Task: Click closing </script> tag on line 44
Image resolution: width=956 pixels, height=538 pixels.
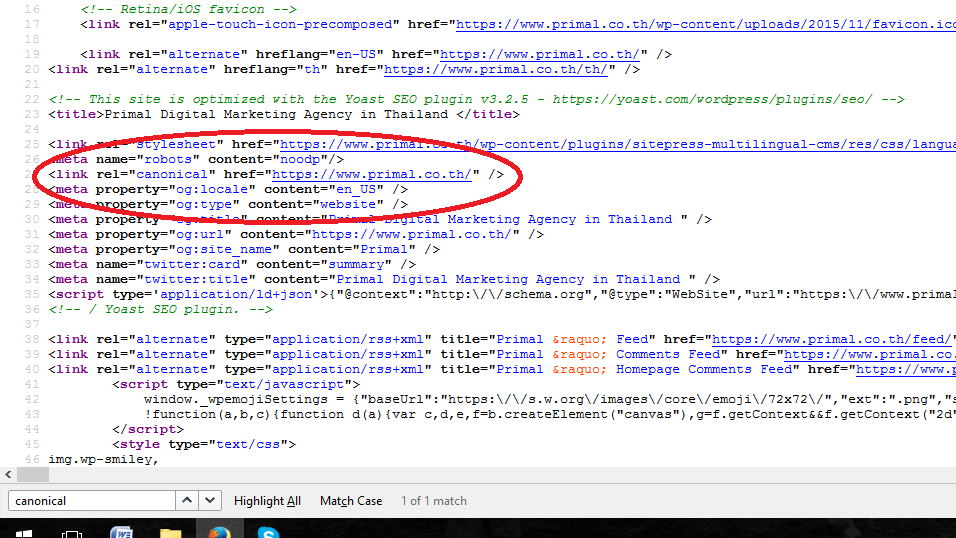Action: [x=148, y=429]
